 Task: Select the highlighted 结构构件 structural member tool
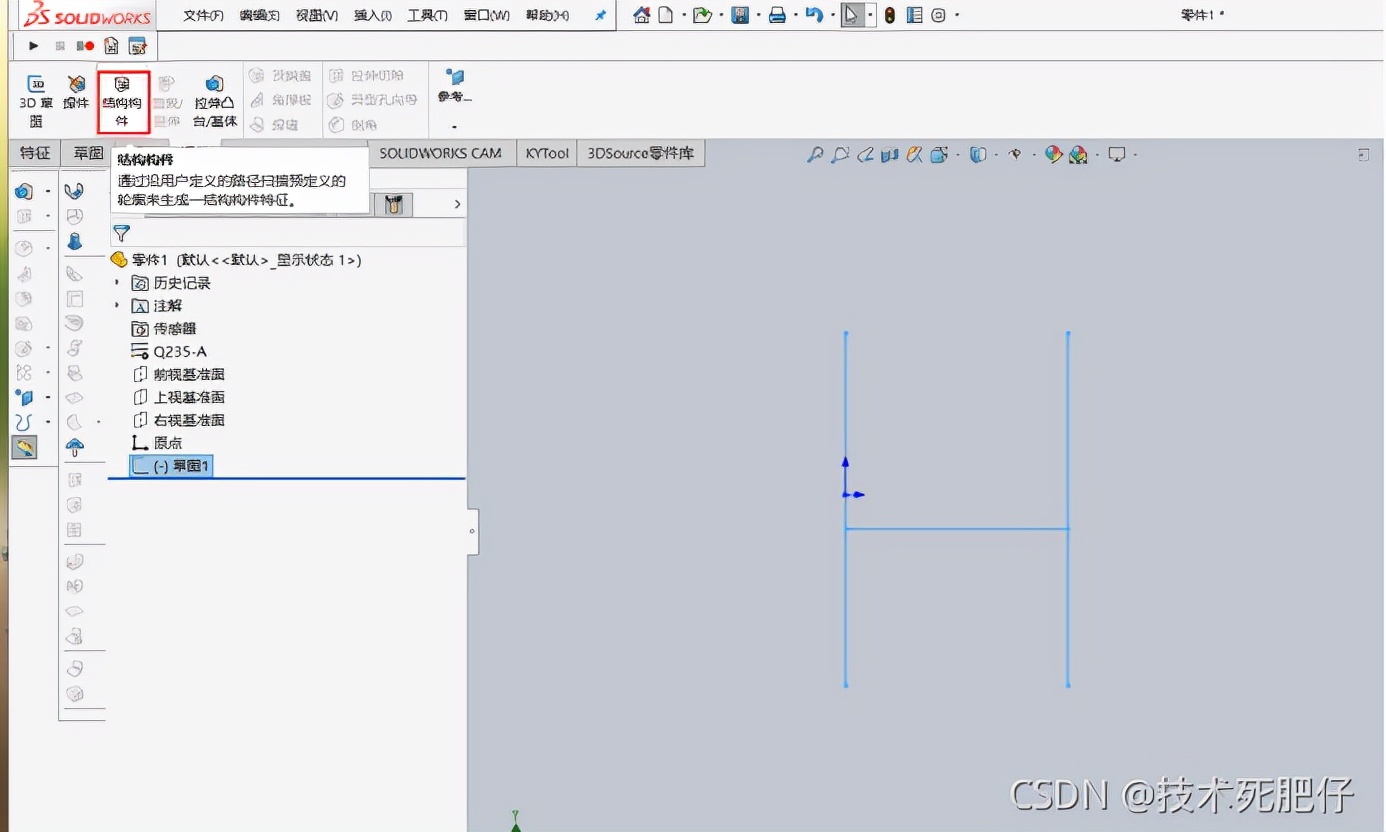(123, 100)
